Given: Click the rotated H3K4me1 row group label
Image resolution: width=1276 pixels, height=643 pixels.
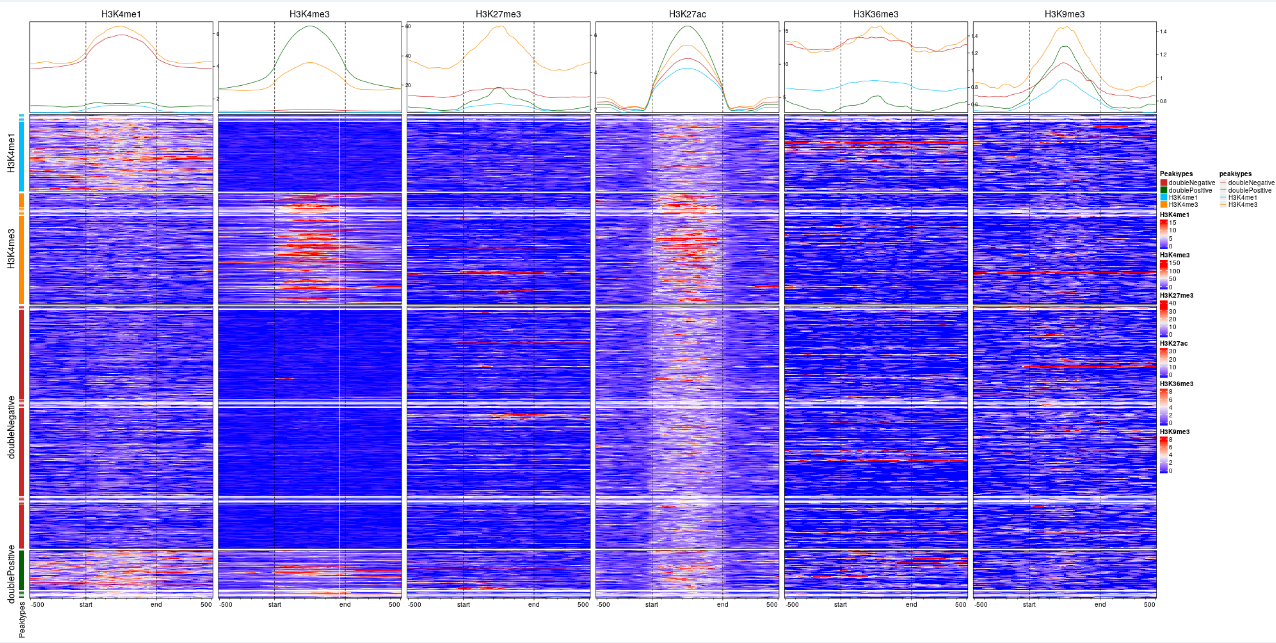Looking at the screenshot, I should click(x=11, y=155).
